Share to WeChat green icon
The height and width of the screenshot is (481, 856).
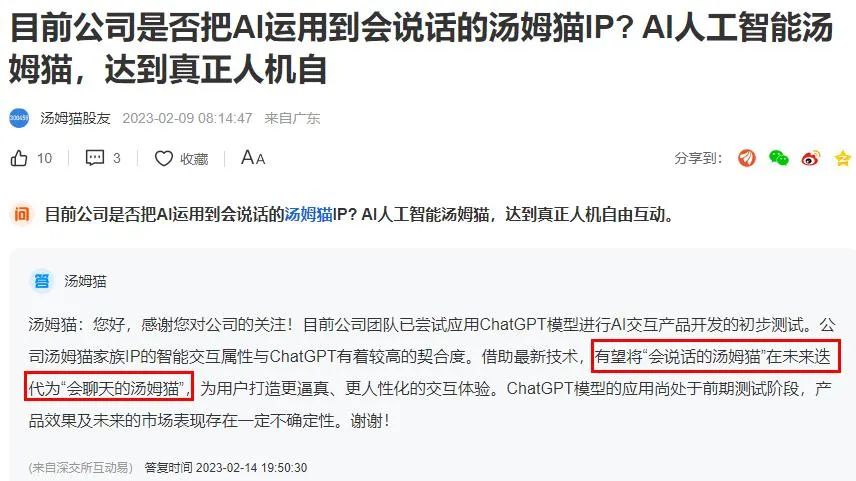778,158
